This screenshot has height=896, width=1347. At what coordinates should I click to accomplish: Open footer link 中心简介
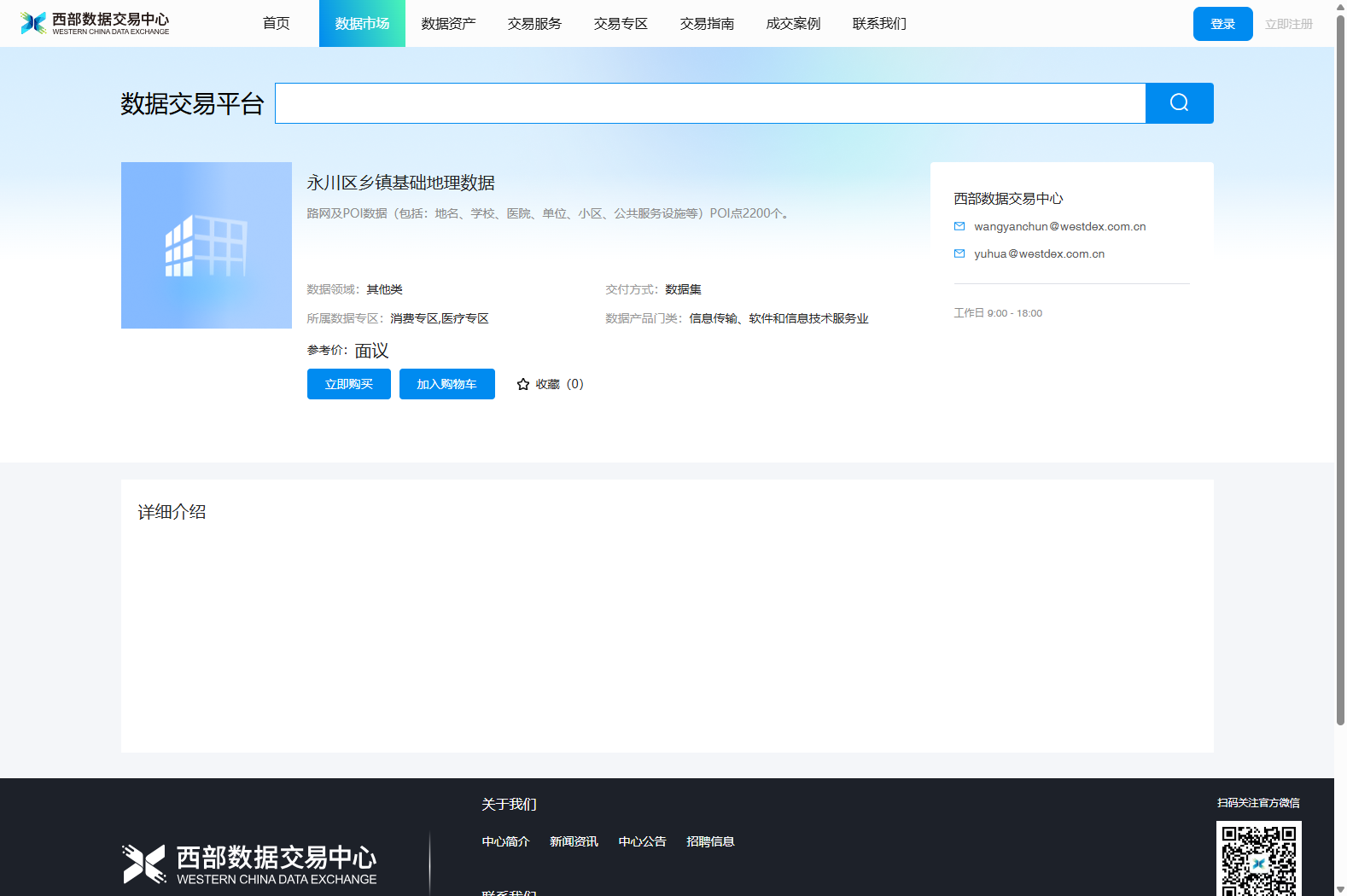coord(505,841)
